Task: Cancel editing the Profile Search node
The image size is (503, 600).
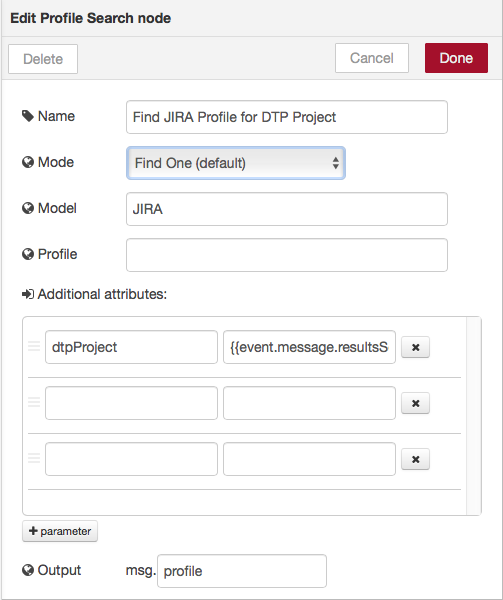Action: [372, 58]
